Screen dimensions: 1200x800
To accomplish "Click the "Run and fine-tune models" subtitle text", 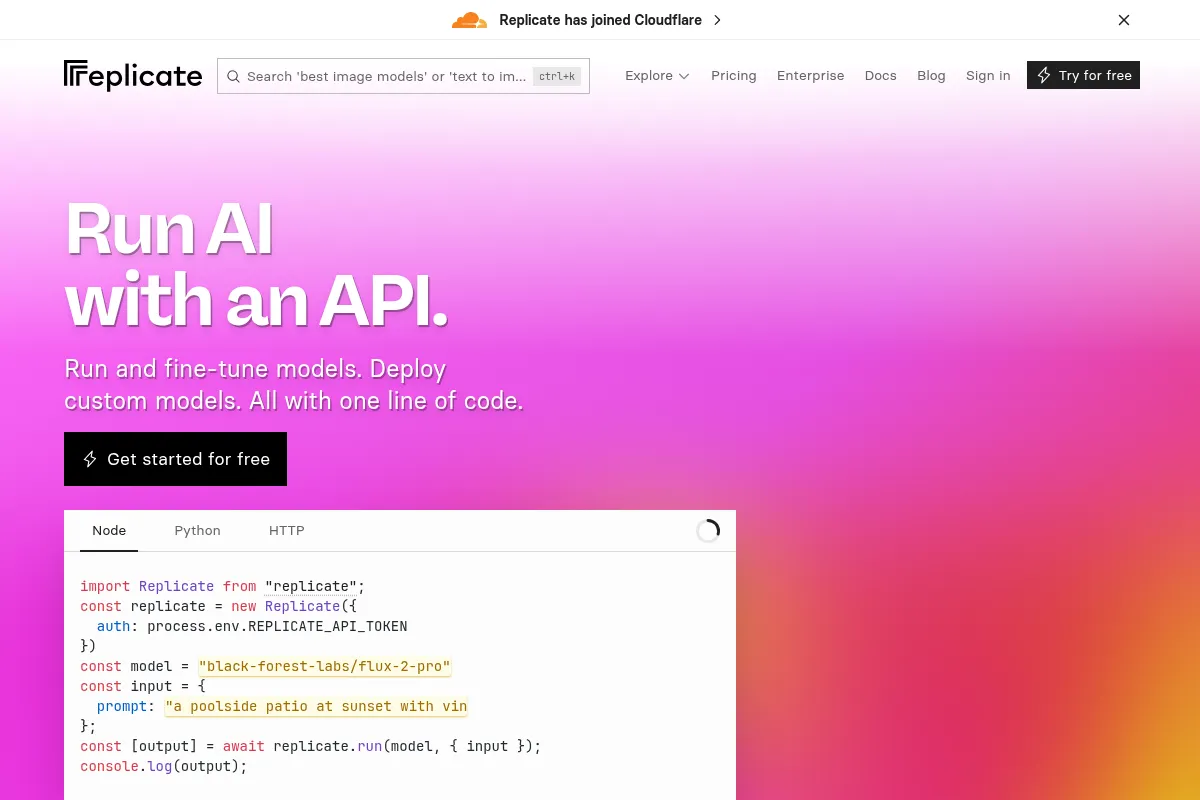I will pos(293,384).
